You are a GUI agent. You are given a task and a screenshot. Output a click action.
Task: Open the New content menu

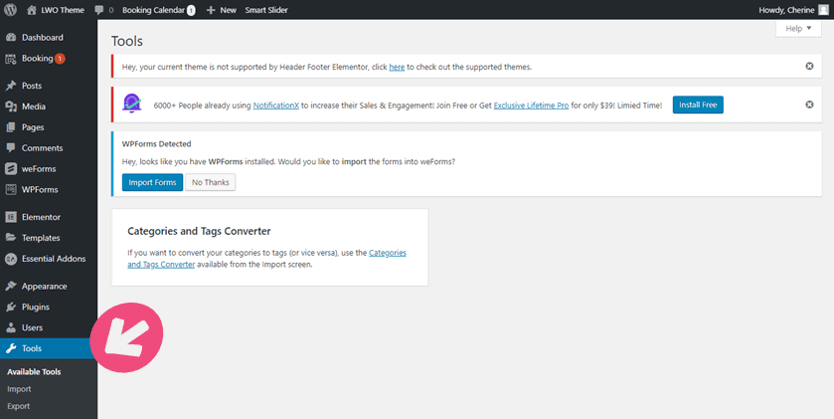221,10
